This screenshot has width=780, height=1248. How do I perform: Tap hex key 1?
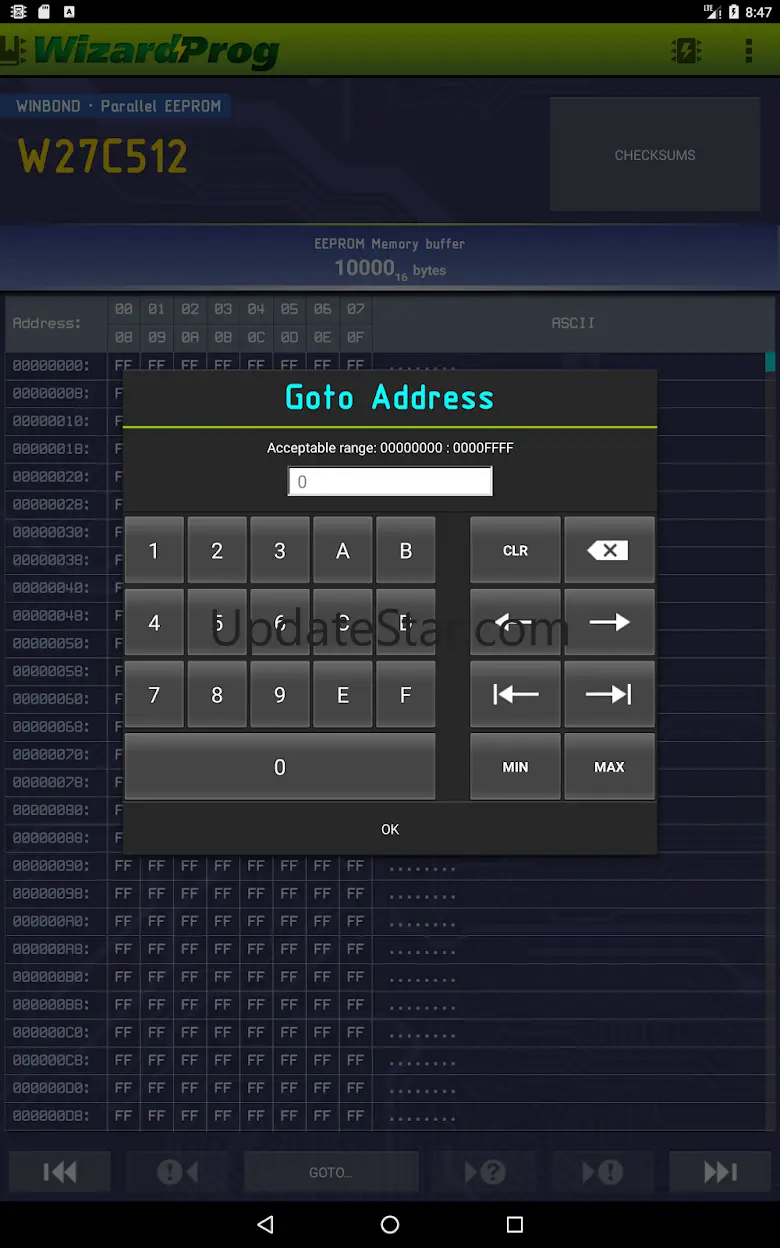(154, 550)
